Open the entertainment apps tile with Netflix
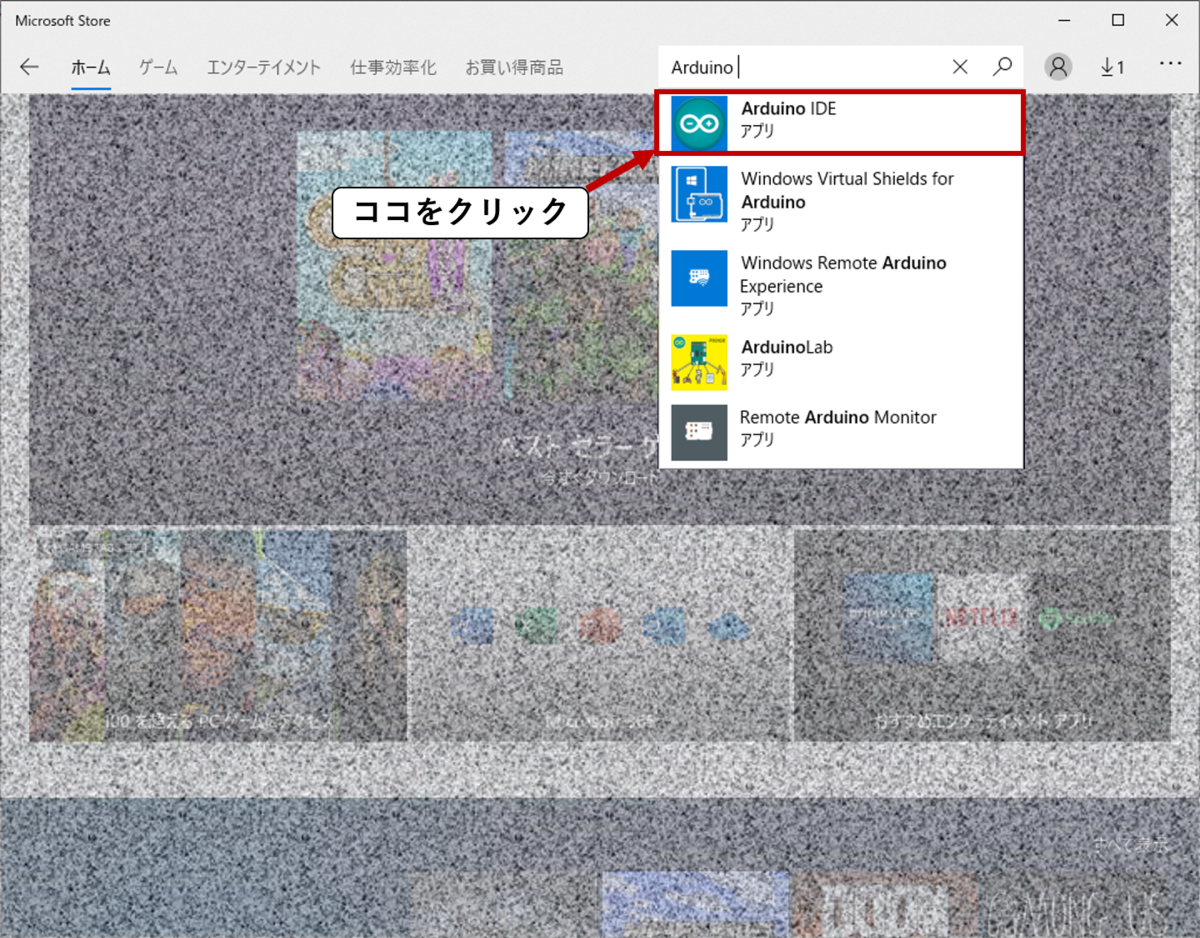The height and width of the screenshot is (938, 1200). coord(982,635)
